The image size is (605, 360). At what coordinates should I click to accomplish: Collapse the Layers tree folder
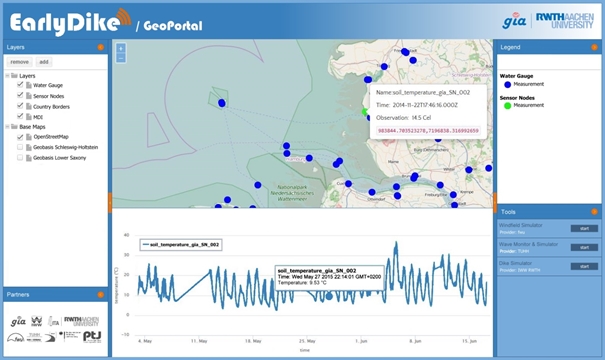click(x=7, y=76)
